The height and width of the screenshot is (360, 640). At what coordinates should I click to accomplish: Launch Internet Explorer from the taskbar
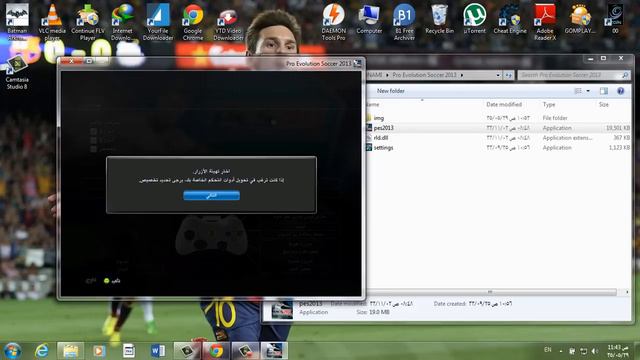pyautogui.click(x=42, y=351)
